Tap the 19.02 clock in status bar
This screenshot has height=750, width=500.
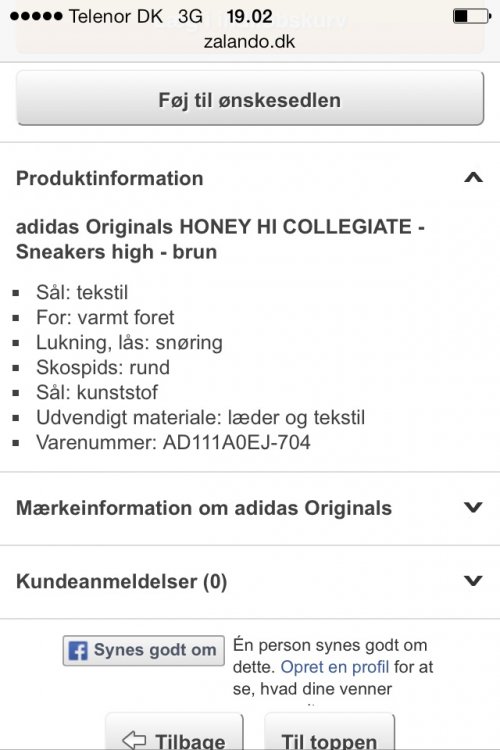[249, 16]
